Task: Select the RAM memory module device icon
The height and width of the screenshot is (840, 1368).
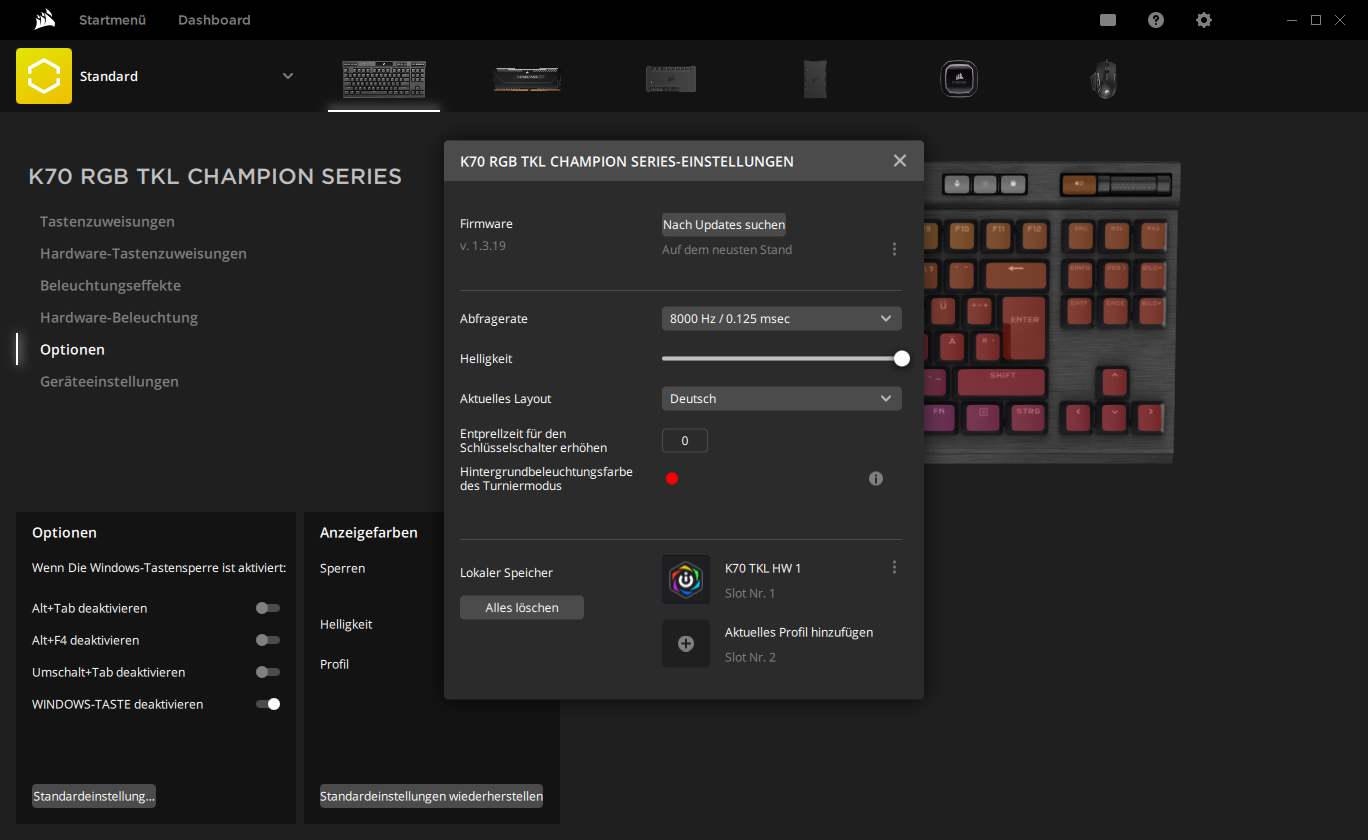Action: [x=527, y=79]
